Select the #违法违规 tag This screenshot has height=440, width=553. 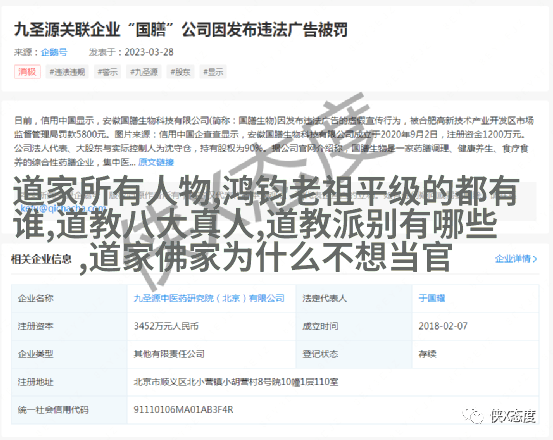coord(67,72)
